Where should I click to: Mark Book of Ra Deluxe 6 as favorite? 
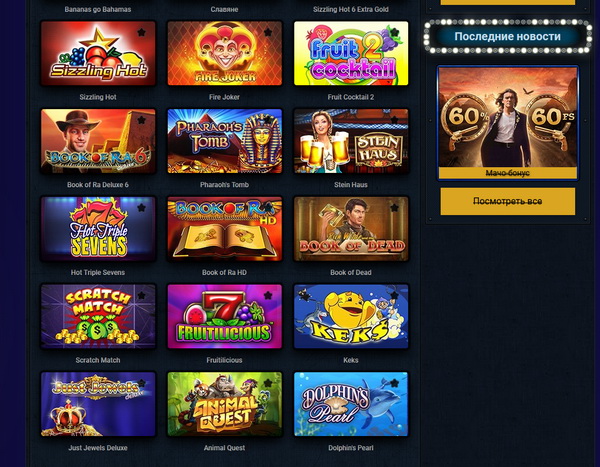coord(141,120)
